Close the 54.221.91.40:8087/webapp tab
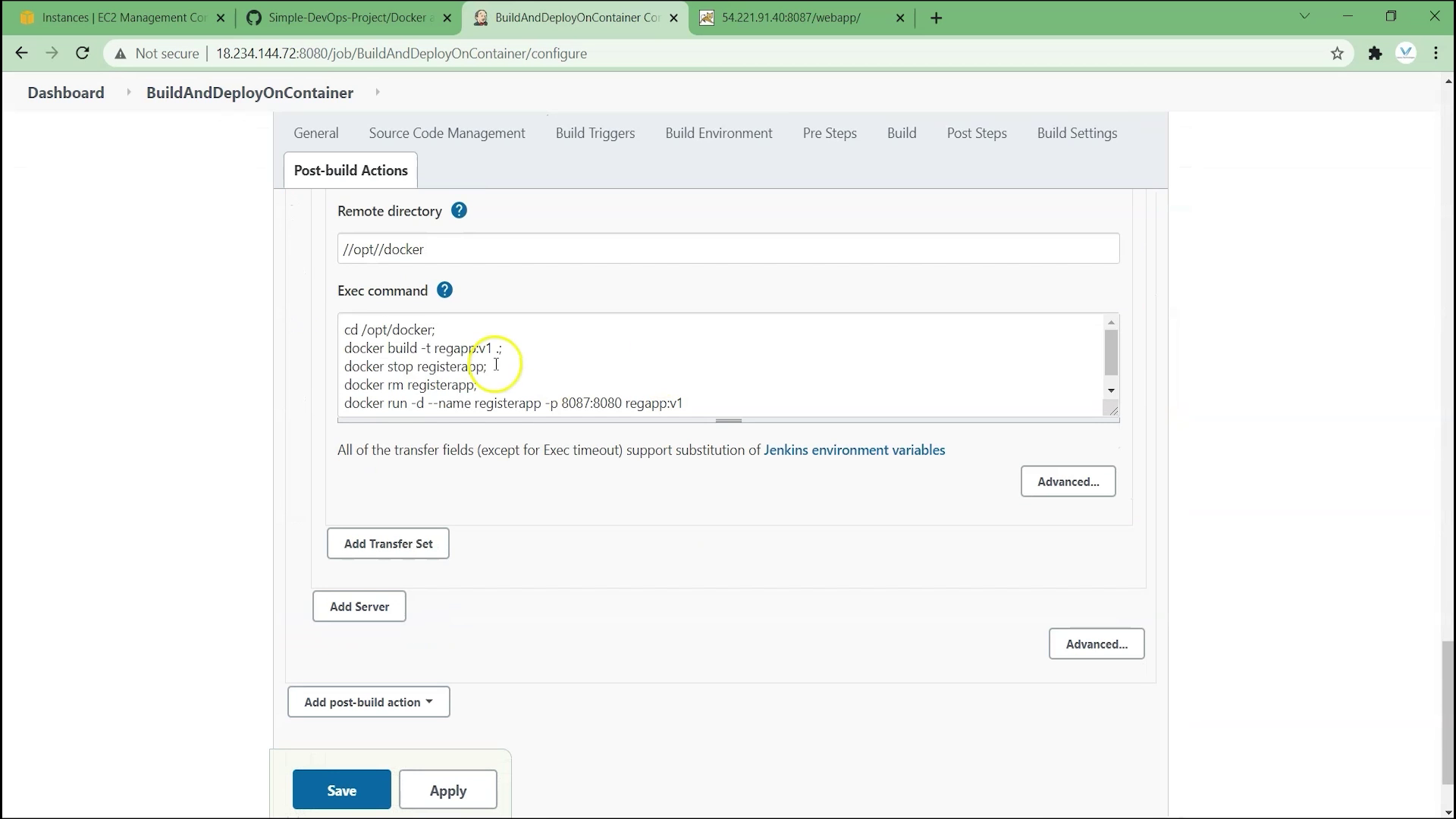The image size is (1456, 819). pyautogui.click(x=900, y=17)
